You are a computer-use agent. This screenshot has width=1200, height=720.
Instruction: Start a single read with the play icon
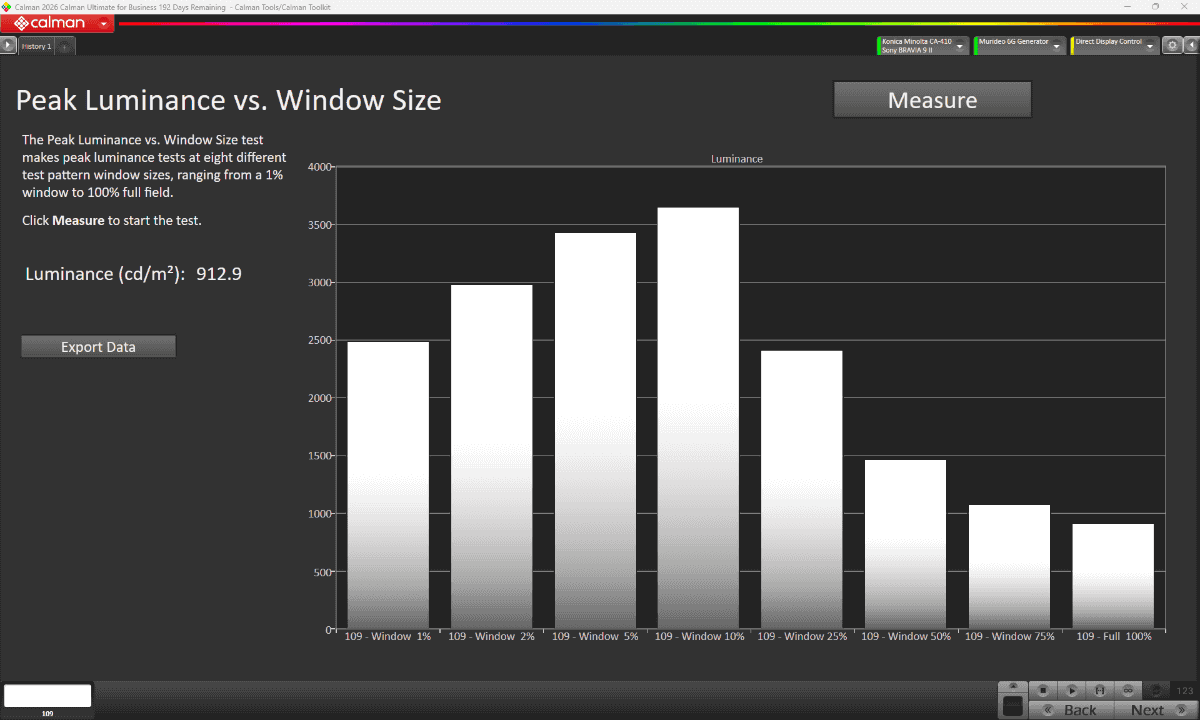1071,690
